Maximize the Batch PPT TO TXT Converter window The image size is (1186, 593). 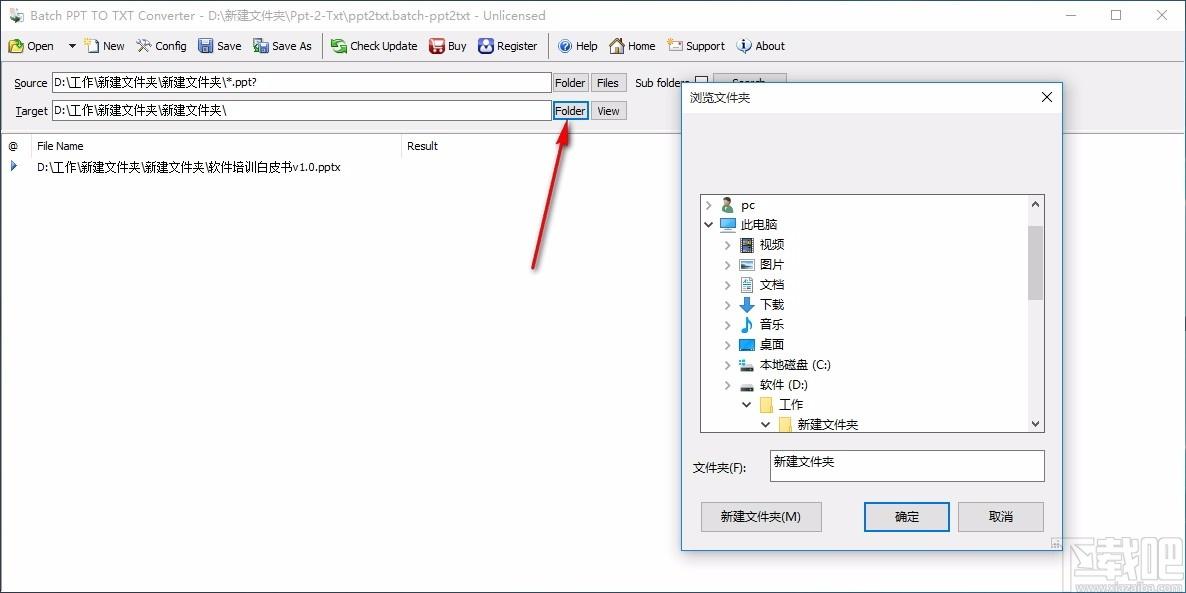(x=1116, y=15)
